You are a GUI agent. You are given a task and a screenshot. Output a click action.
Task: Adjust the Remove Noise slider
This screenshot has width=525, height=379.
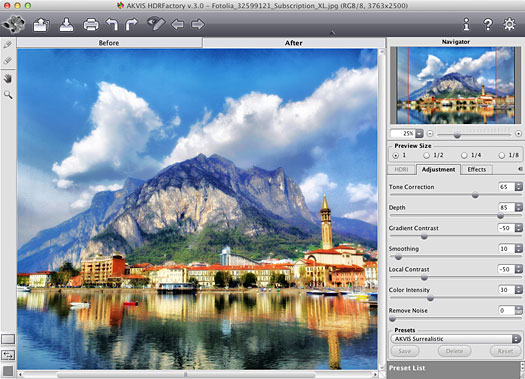pos(392,319)
